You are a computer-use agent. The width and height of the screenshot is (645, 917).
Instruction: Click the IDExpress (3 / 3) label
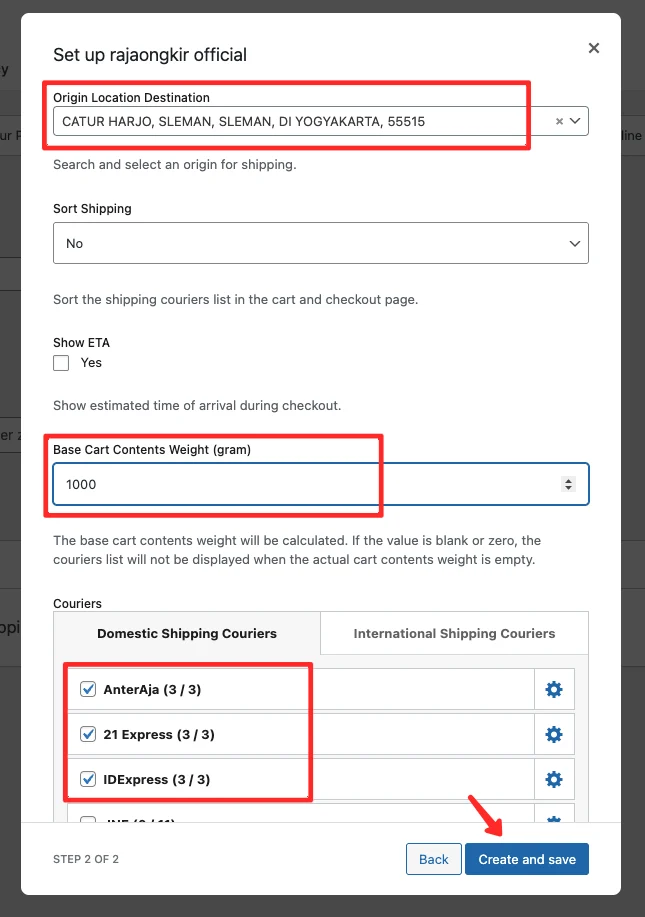(x=157, y=779)
